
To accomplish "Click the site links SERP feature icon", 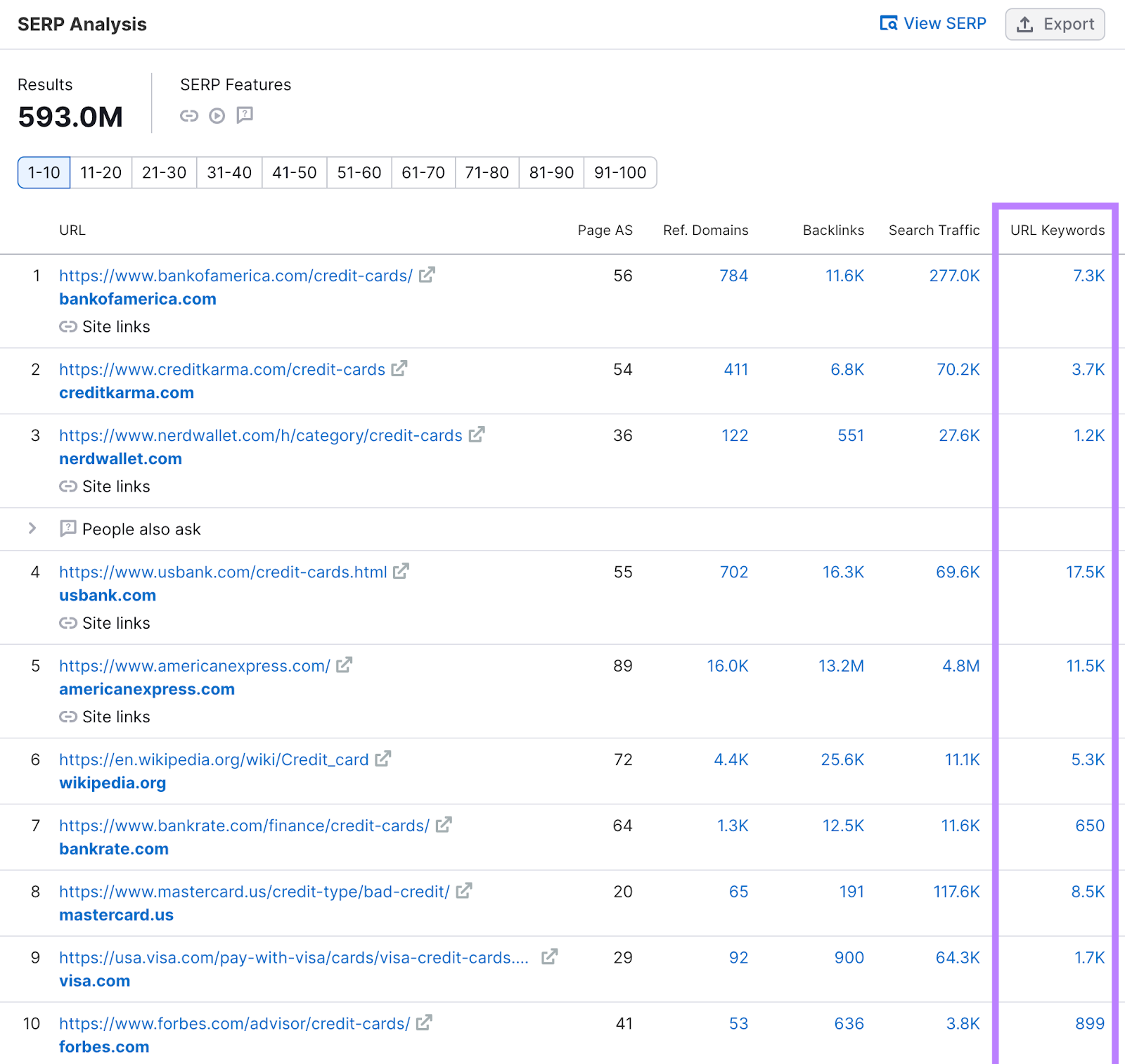I will point(189,115).
